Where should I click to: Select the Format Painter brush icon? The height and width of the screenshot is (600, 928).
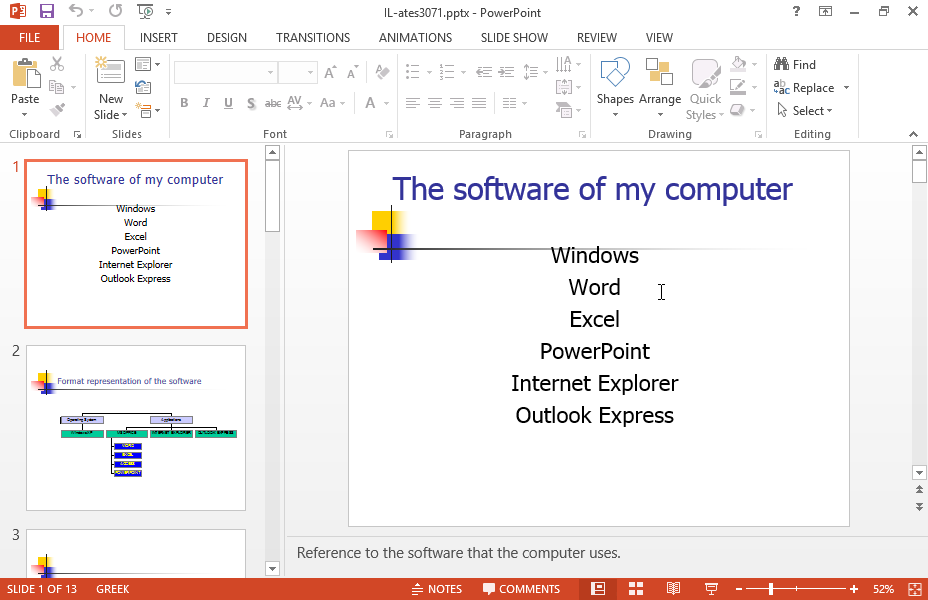[x=57, y=110]
